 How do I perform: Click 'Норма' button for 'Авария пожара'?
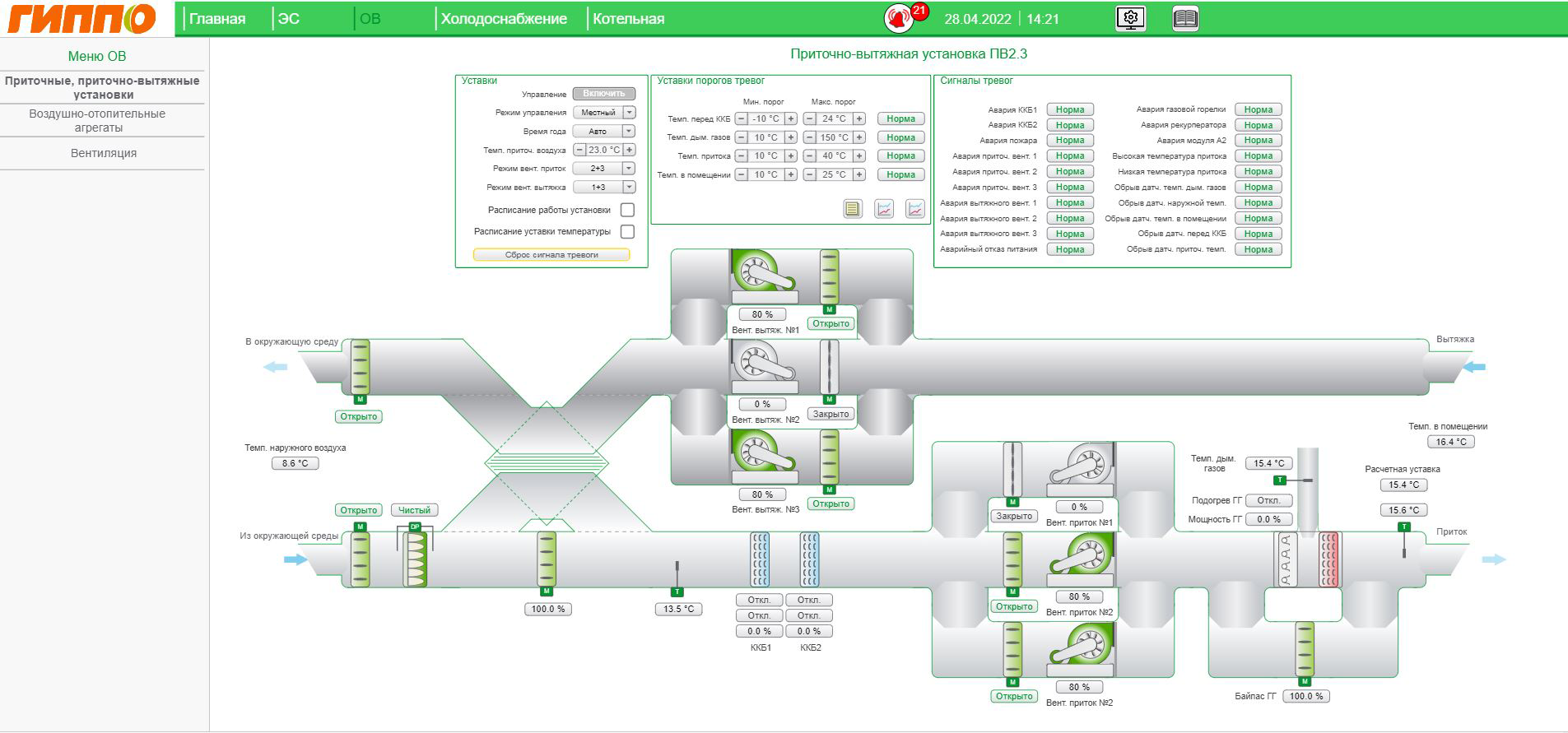(x=1069, y=141)
